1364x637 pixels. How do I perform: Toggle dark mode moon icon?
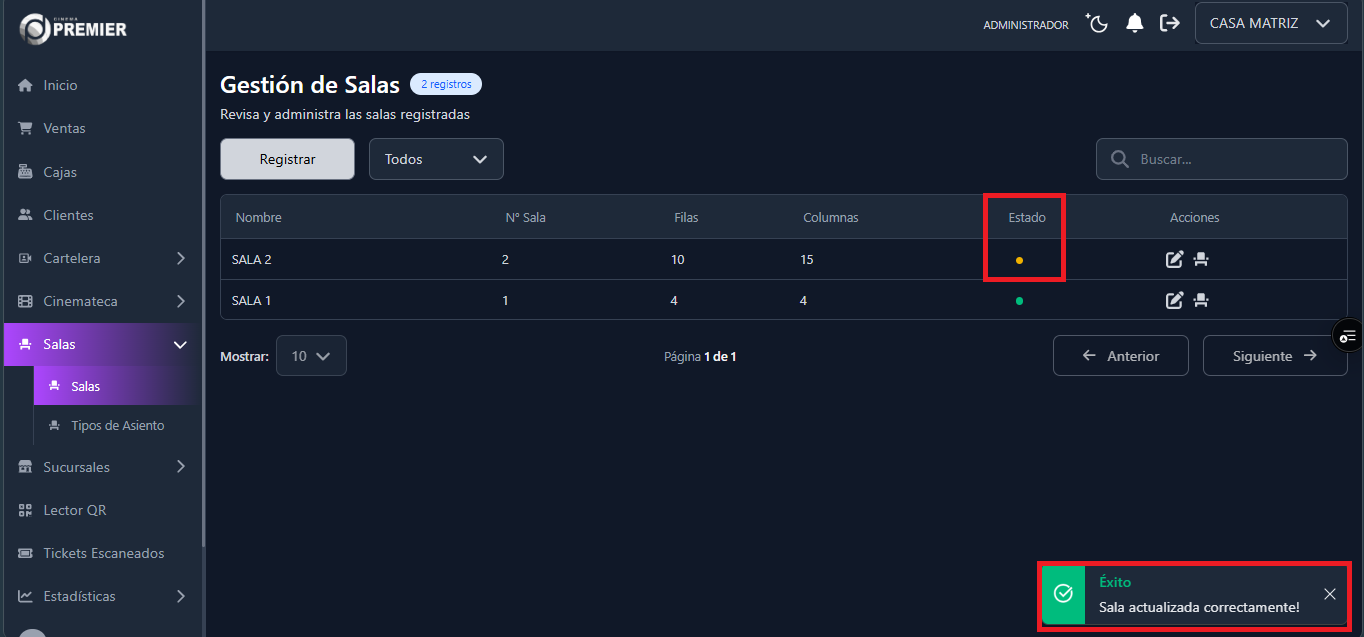pos(1098,24)
